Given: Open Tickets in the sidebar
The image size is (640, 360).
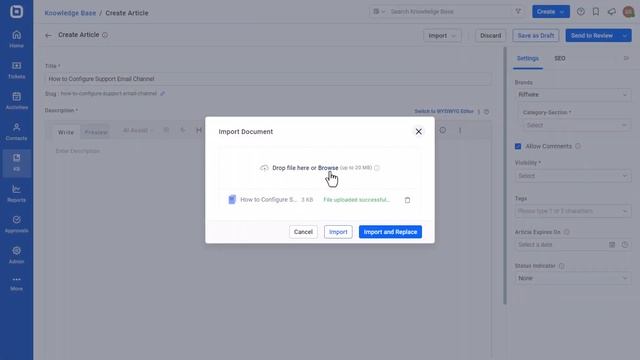Looking at the screenshot, I should click(x=16, y=70).
